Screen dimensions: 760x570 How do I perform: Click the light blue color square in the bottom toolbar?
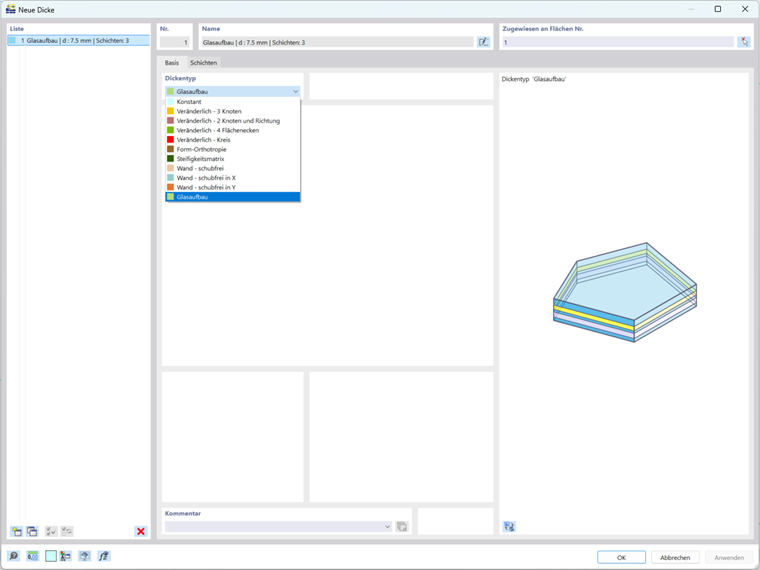coord(51,556)
